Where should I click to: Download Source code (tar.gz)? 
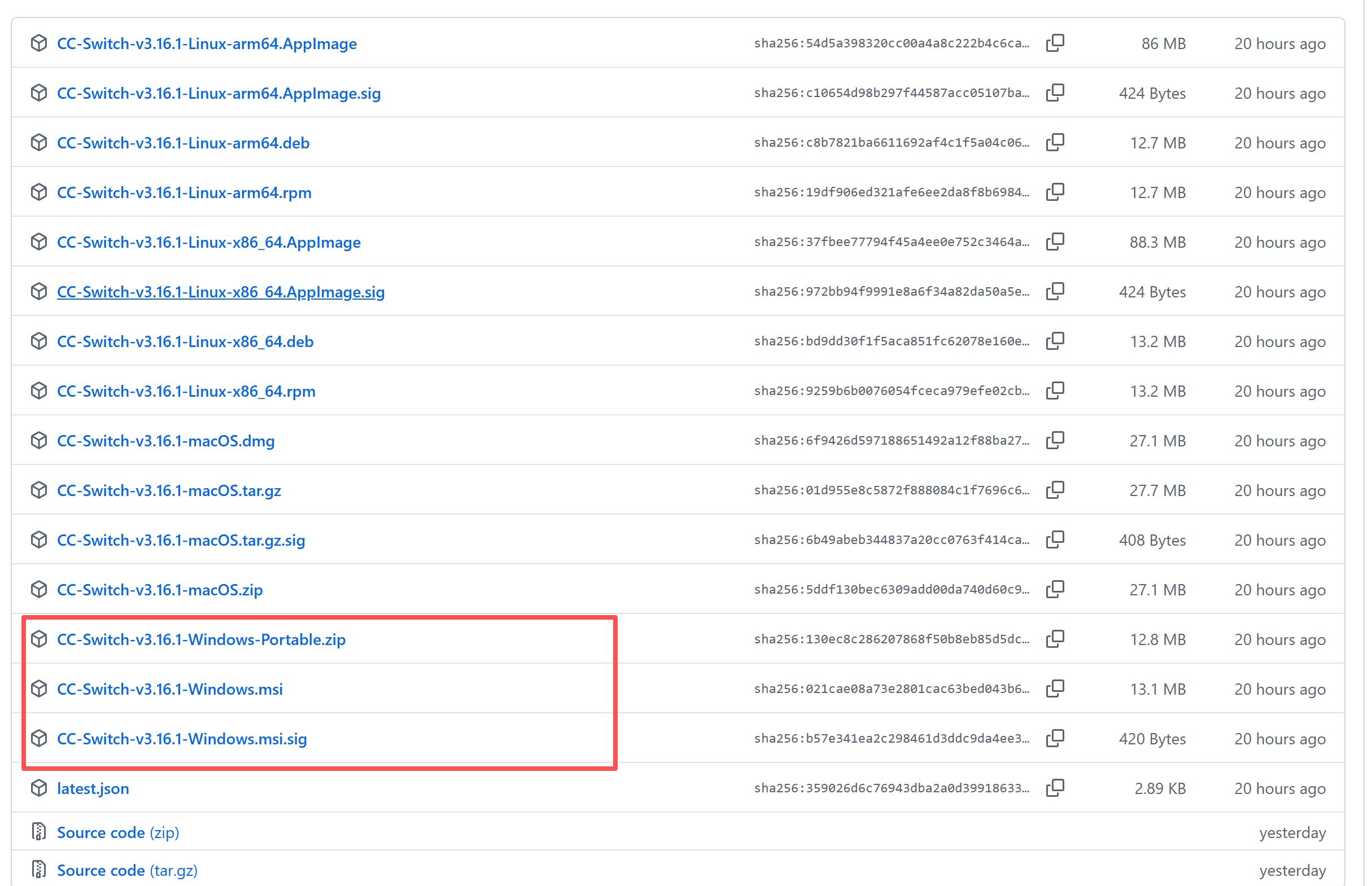[x=127, y=870]
